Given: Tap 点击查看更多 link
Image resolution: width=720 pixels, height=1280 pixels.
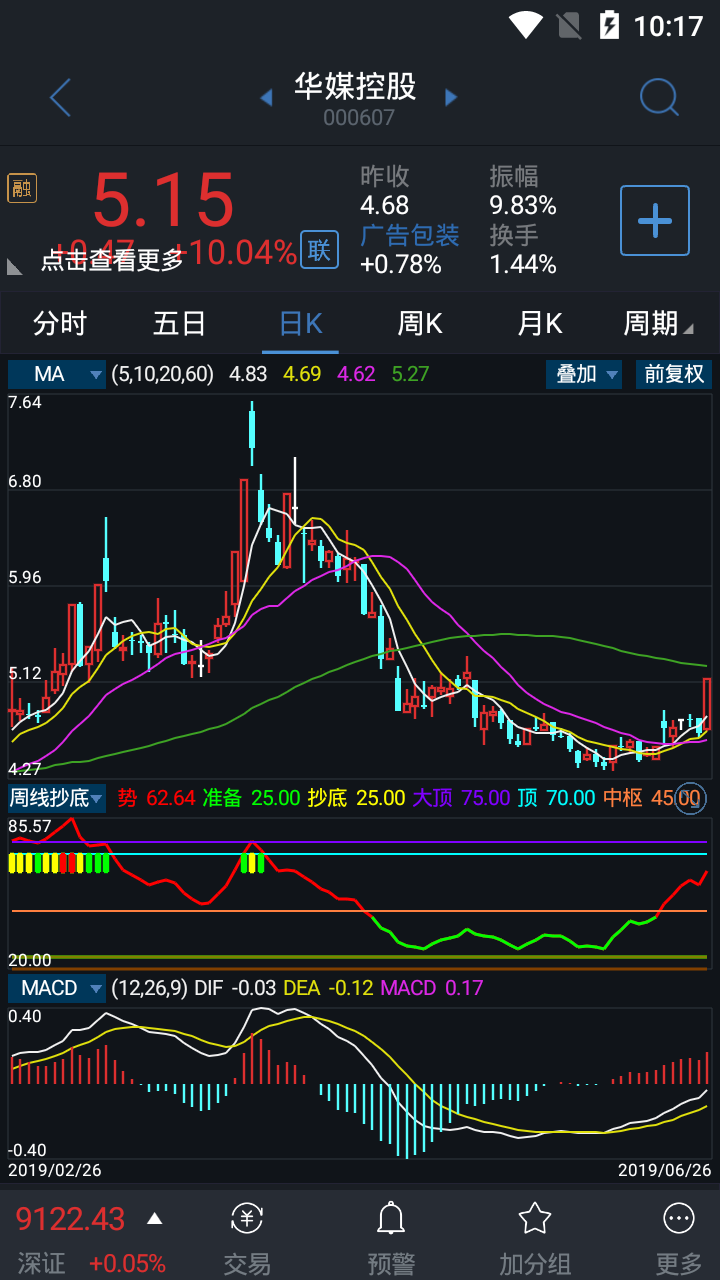Looking at the screenshot, I should (x=112, y=260).
